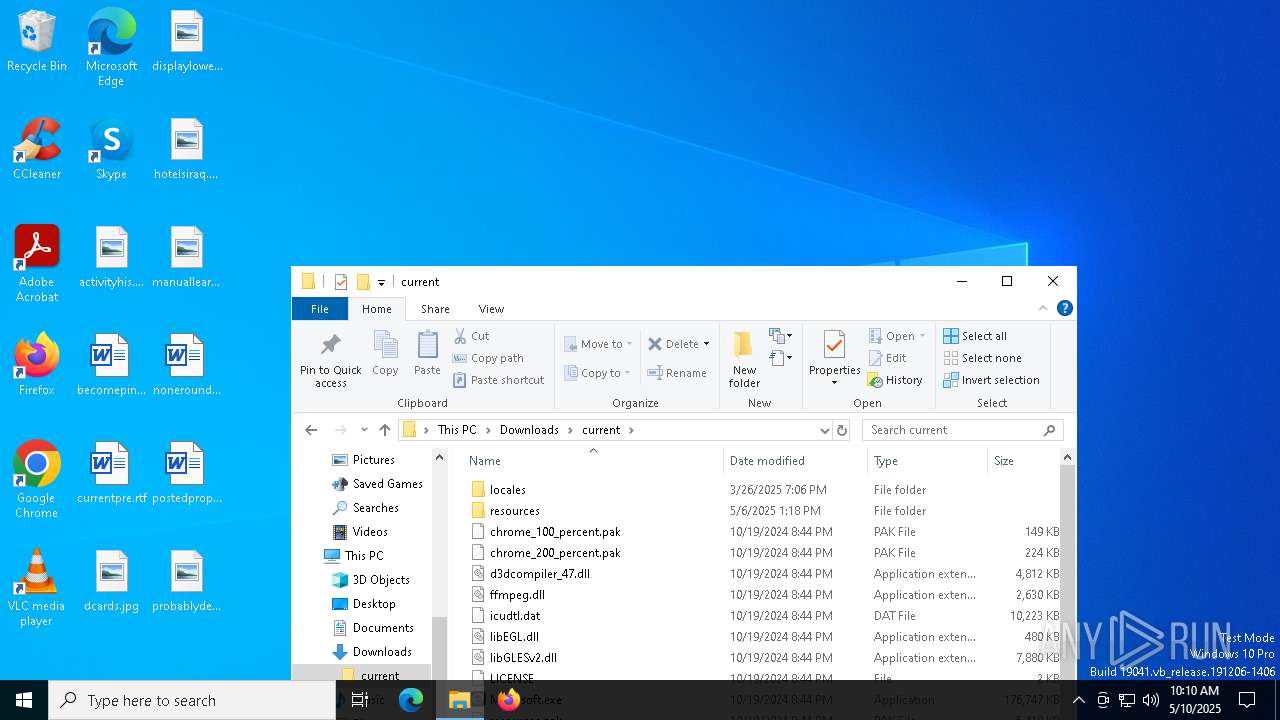
Task: Open Explorer Help question mark icon
Action: click(1065, 308)
